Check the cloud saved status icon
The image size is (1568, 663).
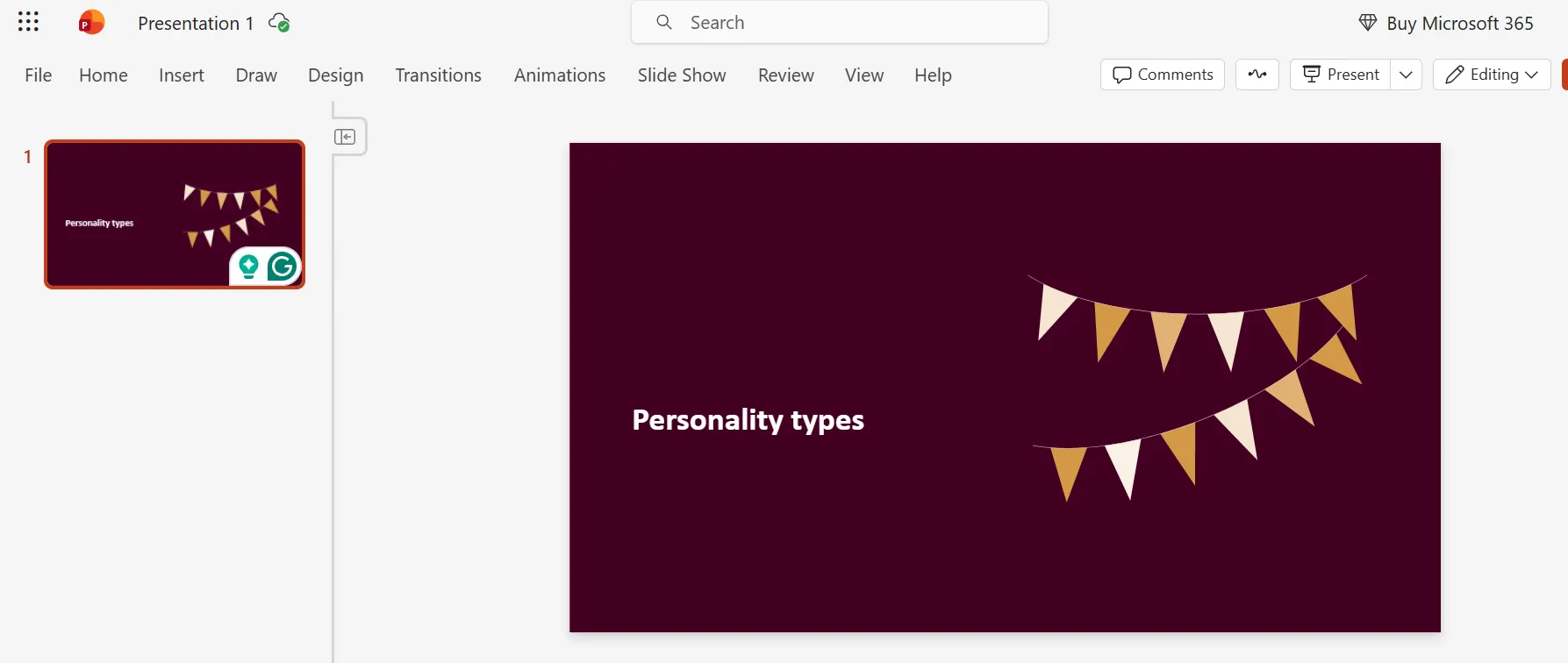pyautogui.click(x=279, y=23)
